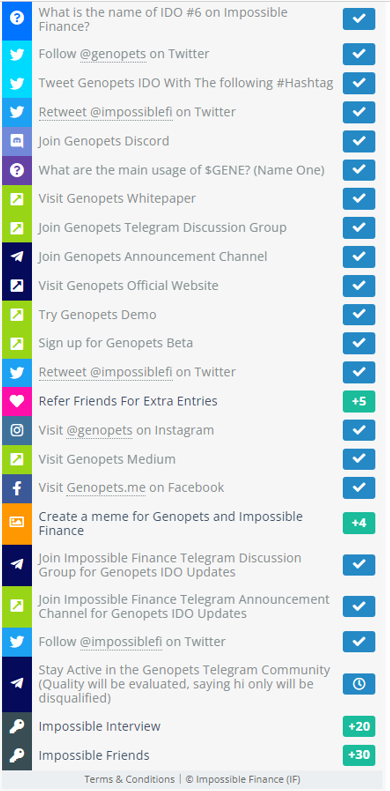Click checkmark next to Visit Genopets Whitepaper
Viewport: 390px width, 791px height.
click(x=359, y=199)
